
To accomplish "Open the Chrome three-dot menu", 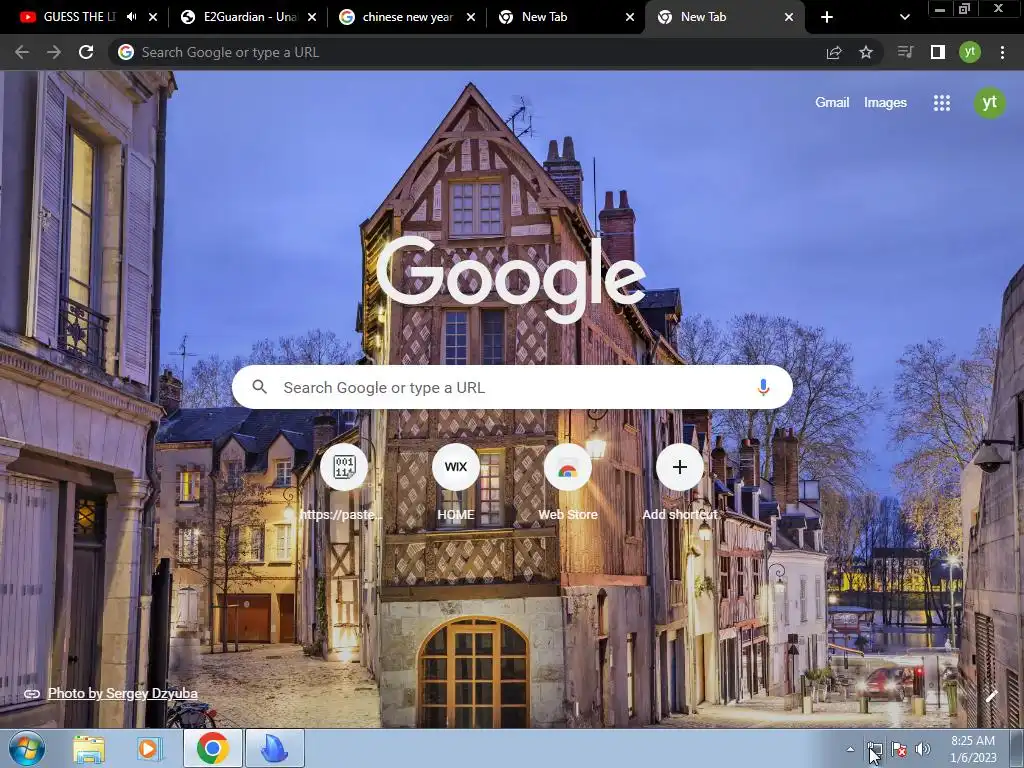I will click(1002, 52).
